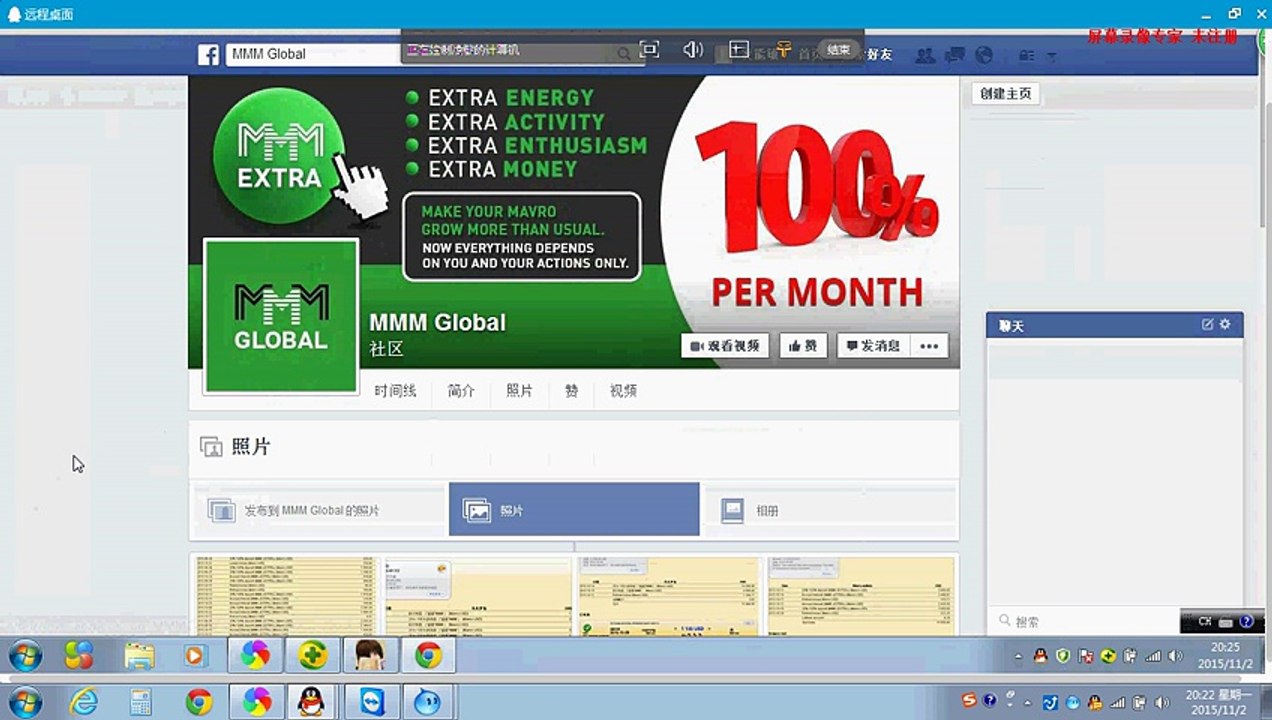This screenshot has height=720, width=1272.
Task: Click the whiteboard icon on remote toolbar
Action: pos(739,49)
